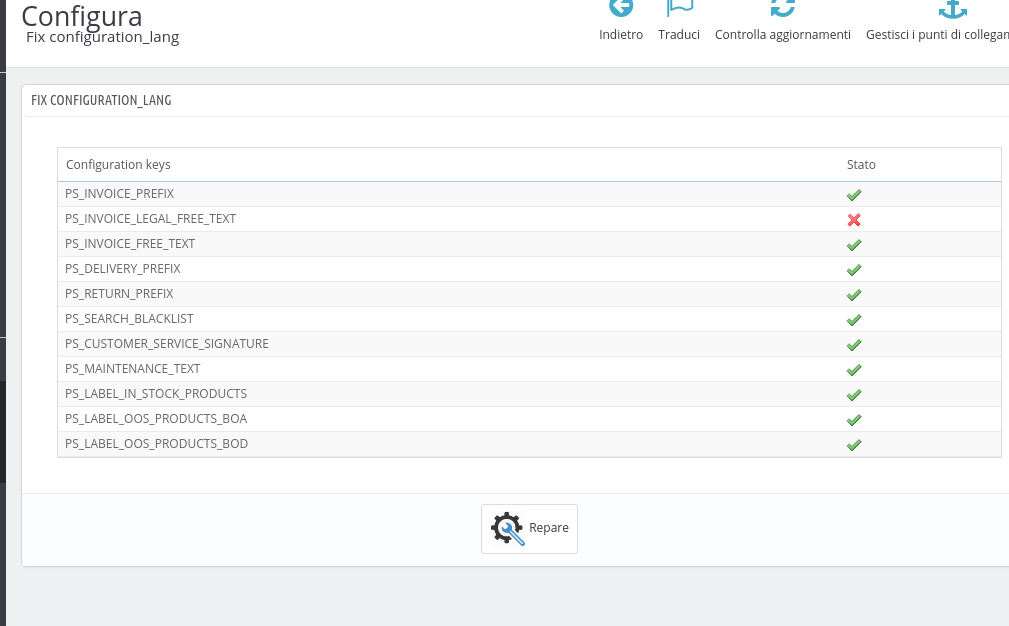
Task: Click the Indietro back arrow icon
Action: (621, 7)
